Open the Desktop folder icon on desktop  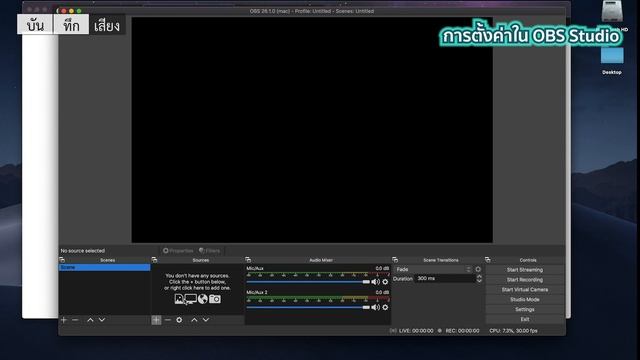pyautogui.click(x=612, y=56)
